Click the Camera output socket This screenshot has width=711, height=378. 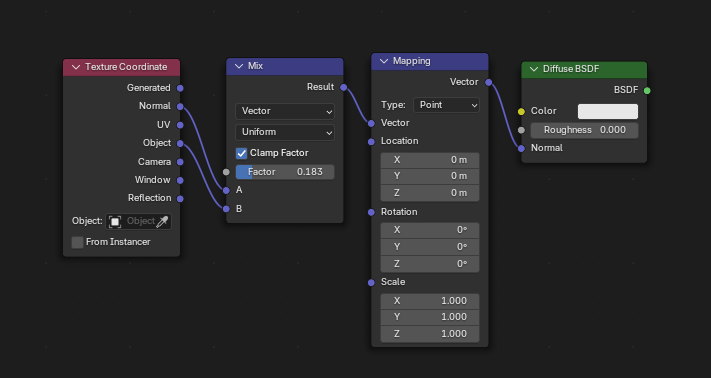pyautogui.click(x=180, y=162)
